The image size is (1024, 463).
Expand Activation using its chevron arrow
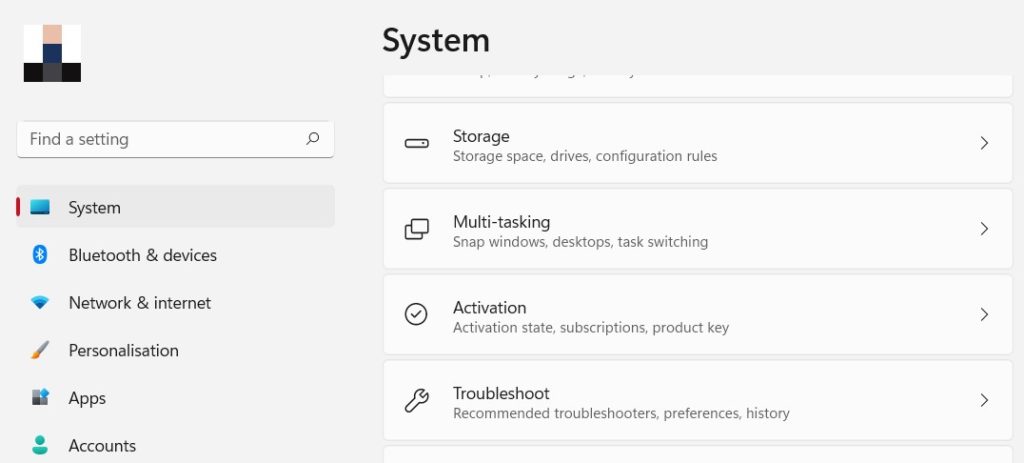[x=984, y=314]
